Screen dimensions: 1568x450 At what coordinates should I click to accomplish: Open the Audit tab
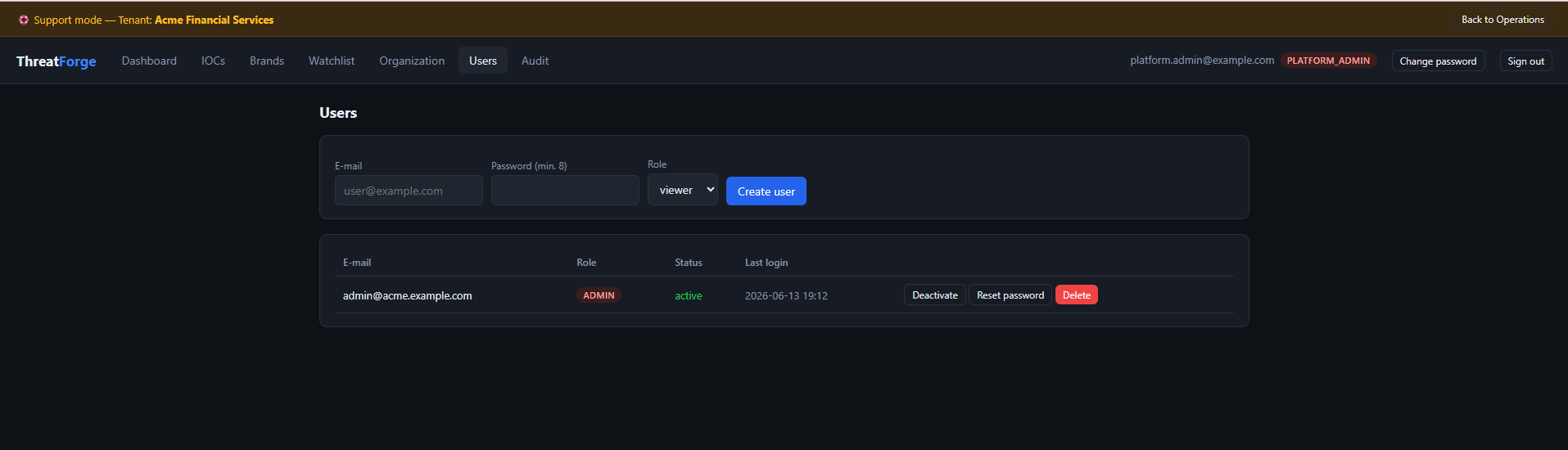[x=535, y=61]
